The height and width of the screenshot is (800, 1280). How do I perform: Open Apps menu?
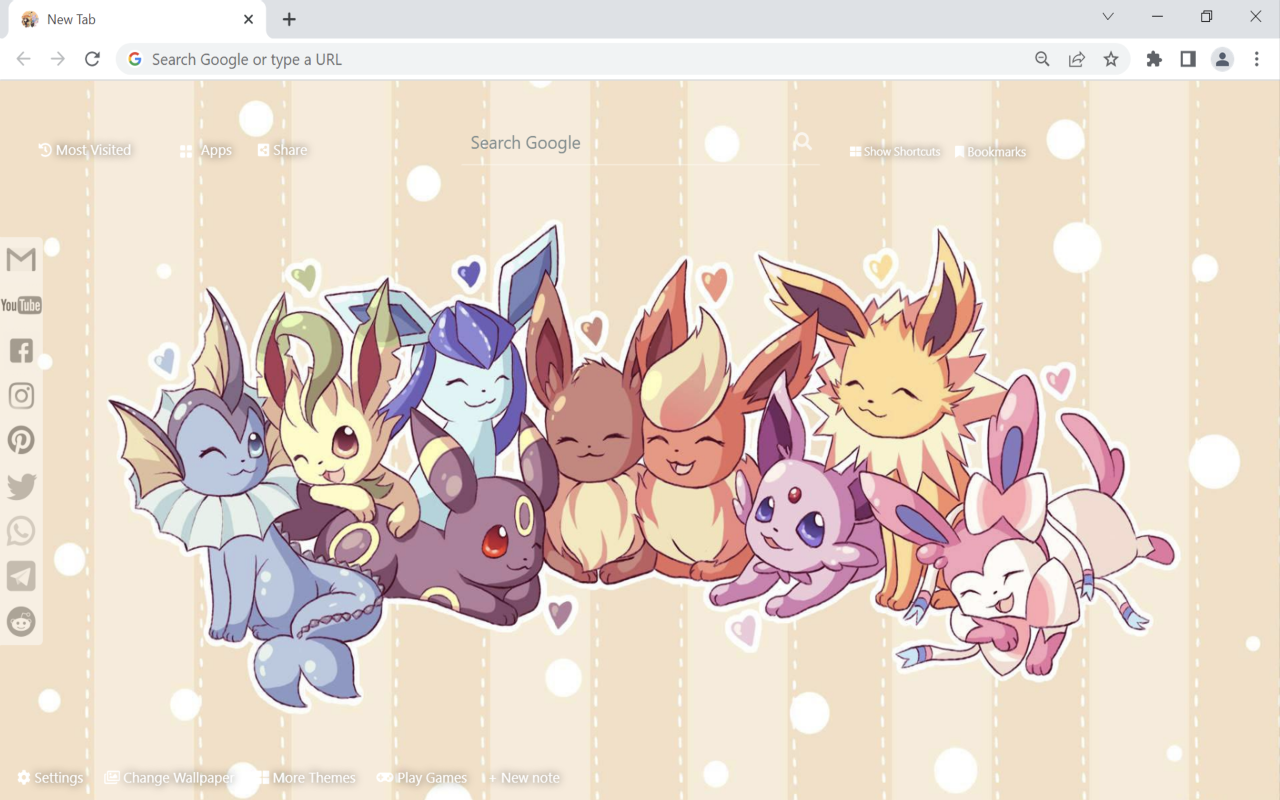[x=206, y=150]
